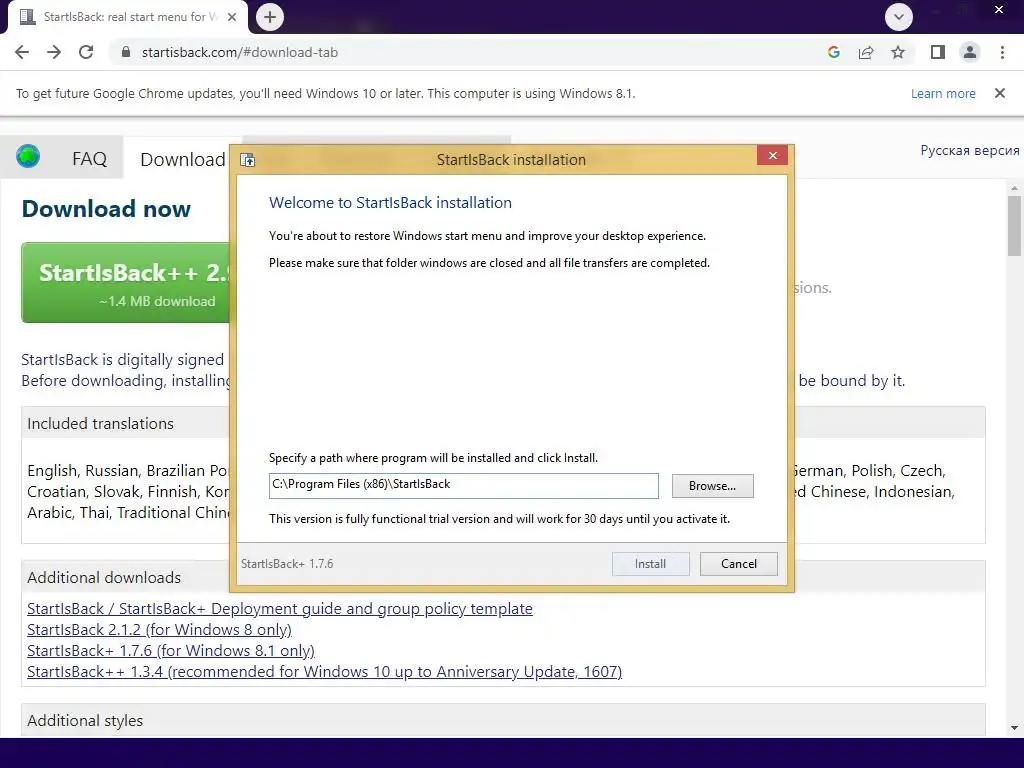Viewport: 1024px width, 768px height.
Task: Open the tab search dropdown arrow
Action: [x=899, y=17]
